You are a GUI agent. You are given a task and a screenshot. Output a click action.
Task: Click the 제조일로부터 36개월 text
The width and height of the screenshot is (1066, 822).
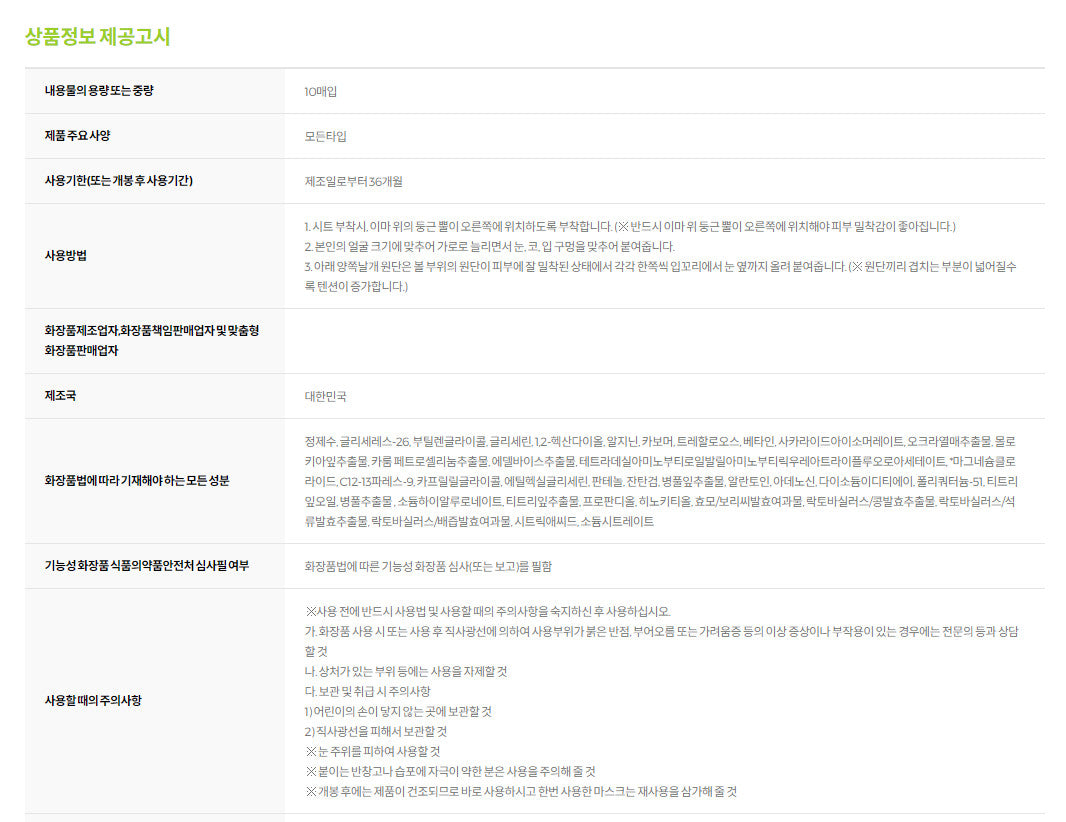[x=354, y=181]
